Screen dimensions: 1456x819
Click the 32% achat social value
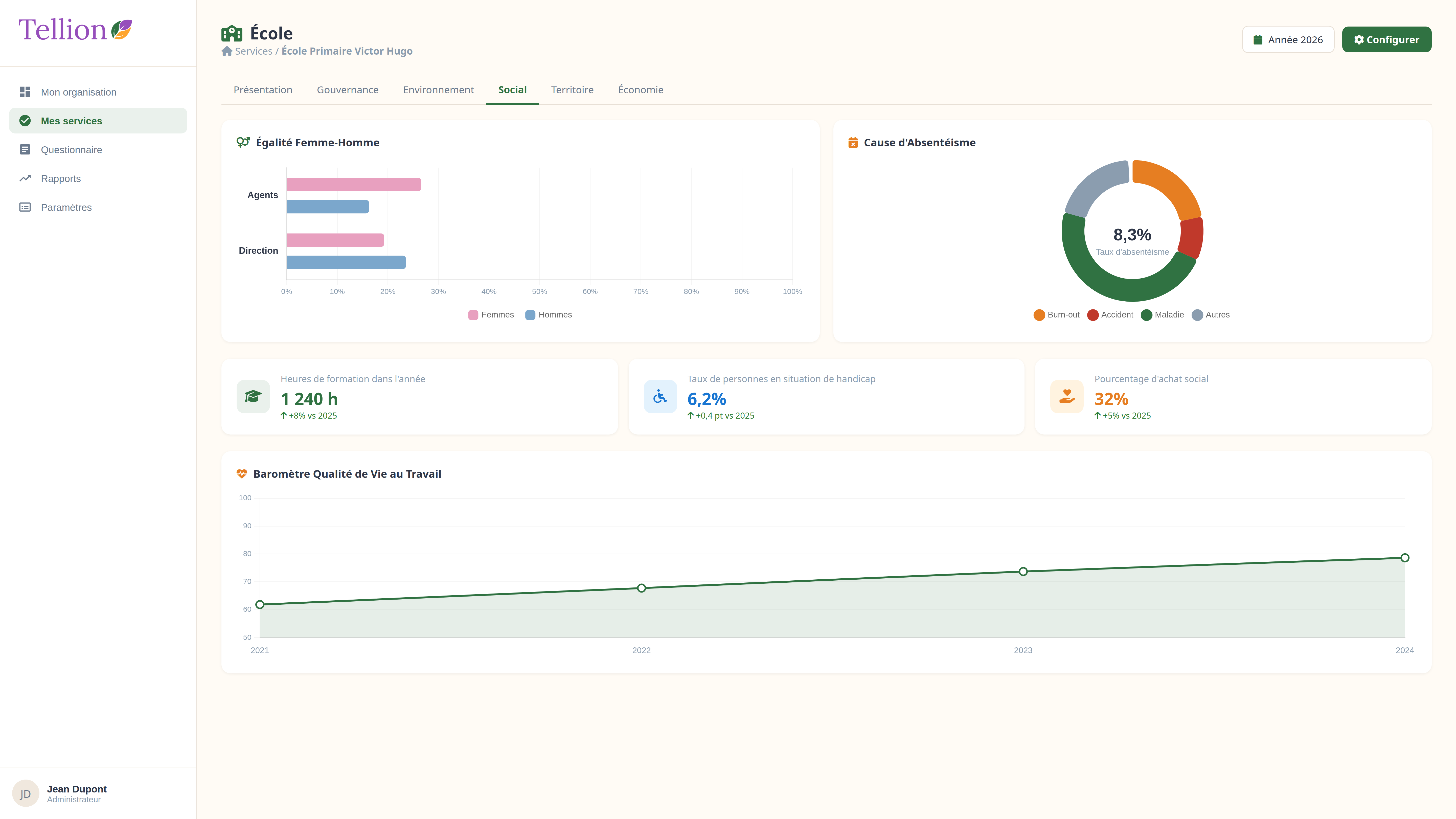1111,399
